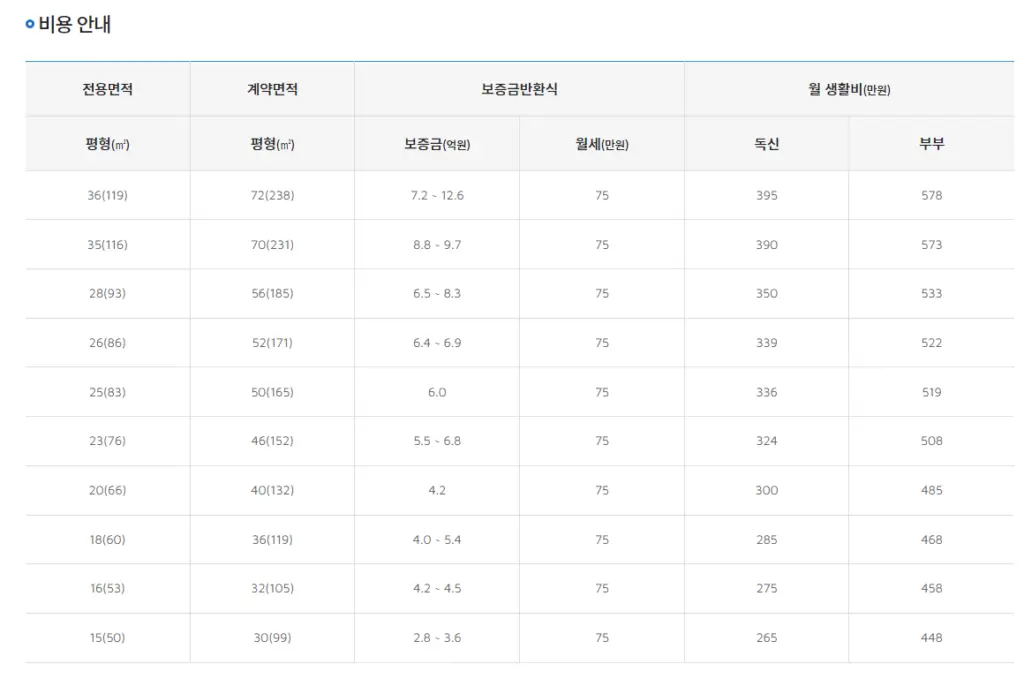Select the 40(132) contract area cell

[x=272, y=490]
